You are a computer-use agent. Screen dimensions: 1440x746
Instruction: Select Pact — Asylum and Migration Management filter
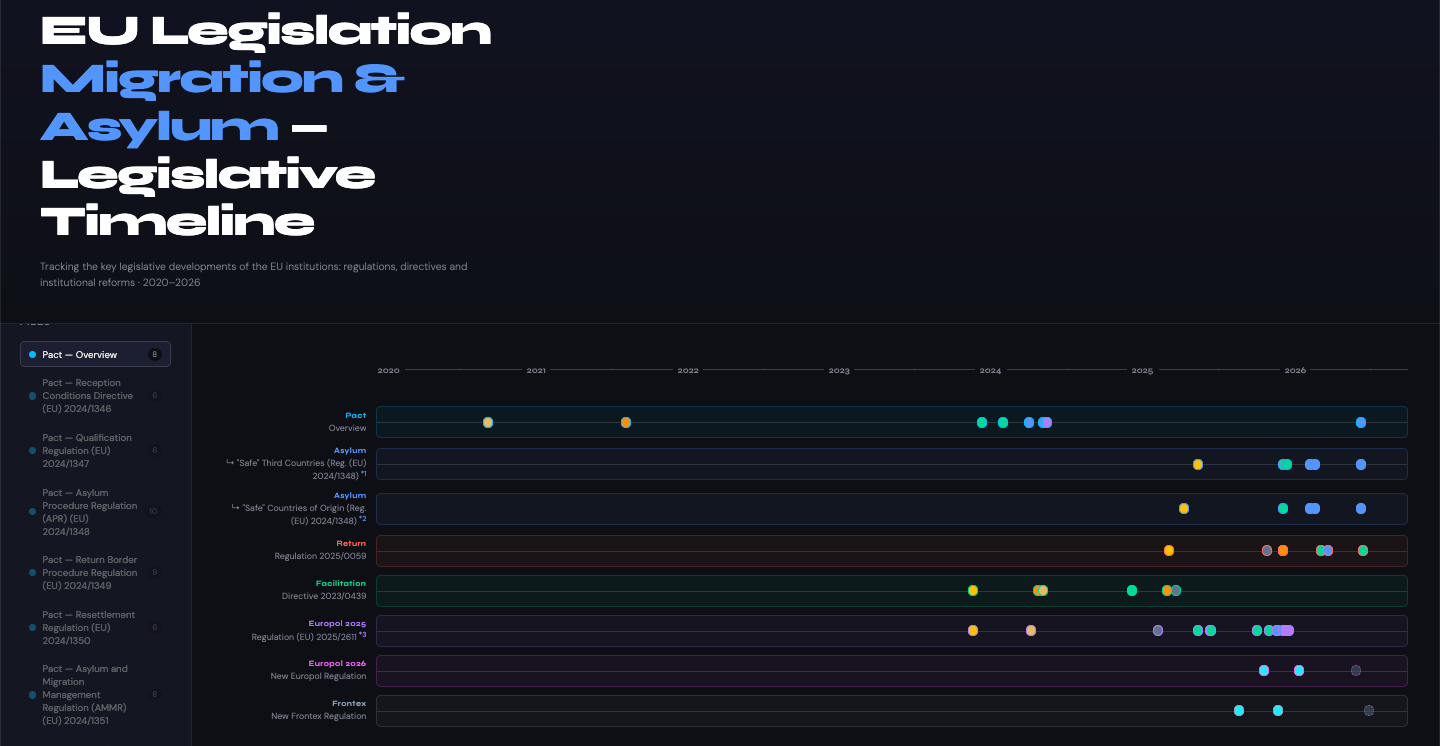(x=95, y=694)
